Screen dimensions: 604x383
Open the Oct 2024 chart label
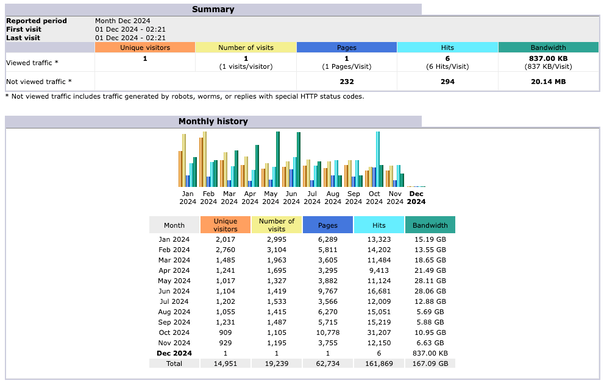[374, 198]
